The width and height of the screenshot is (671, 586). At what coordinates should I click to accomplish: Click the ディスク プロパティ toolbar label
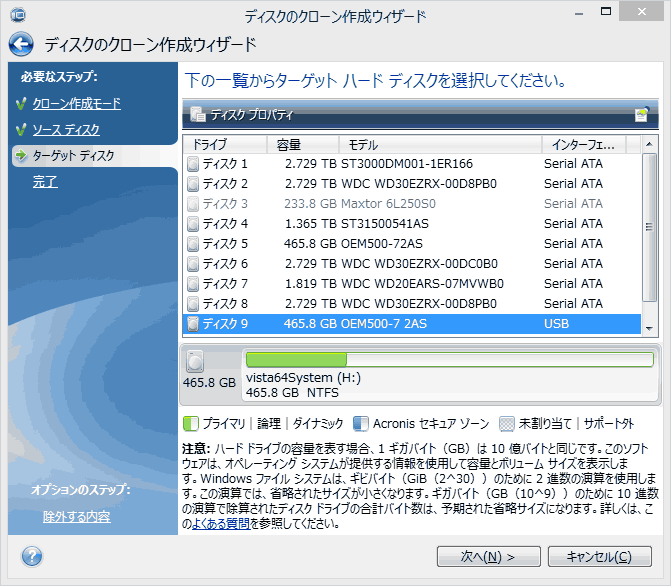252,115
